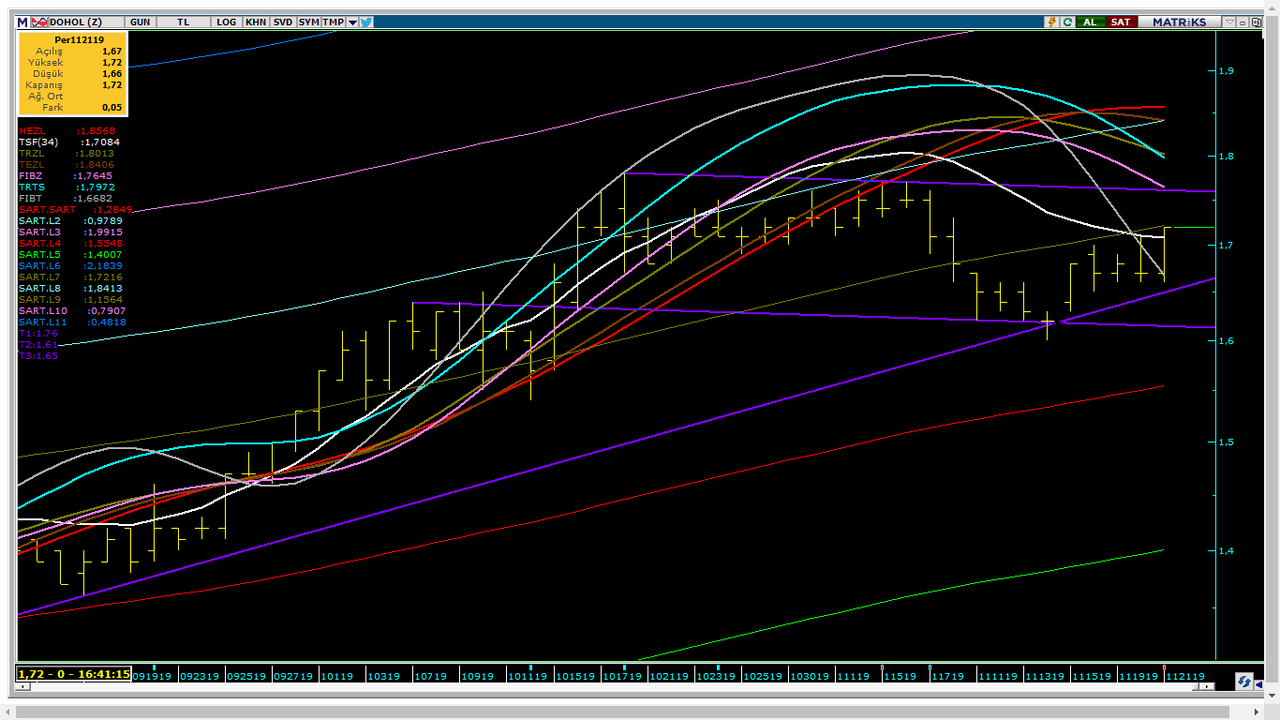The image size is (1280, 720).
Task: Click the T1:1,76 trend label
Action: [38, 334]
